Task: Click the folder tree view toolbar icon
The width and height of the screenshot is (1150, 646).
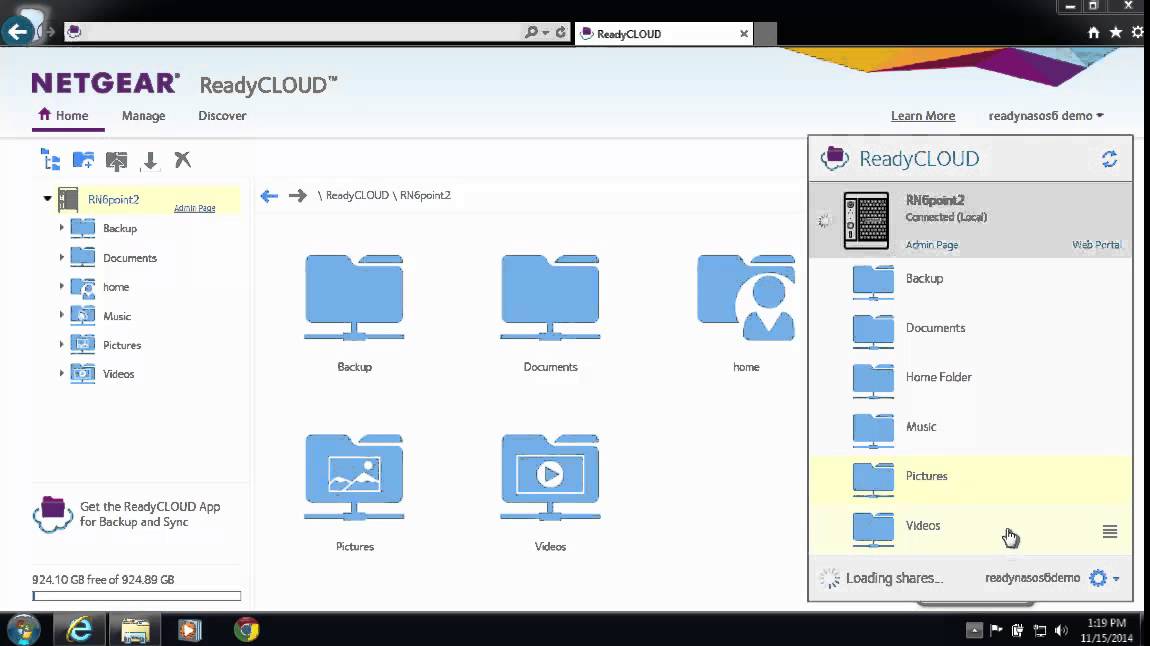Action: (x=51, y=159)
